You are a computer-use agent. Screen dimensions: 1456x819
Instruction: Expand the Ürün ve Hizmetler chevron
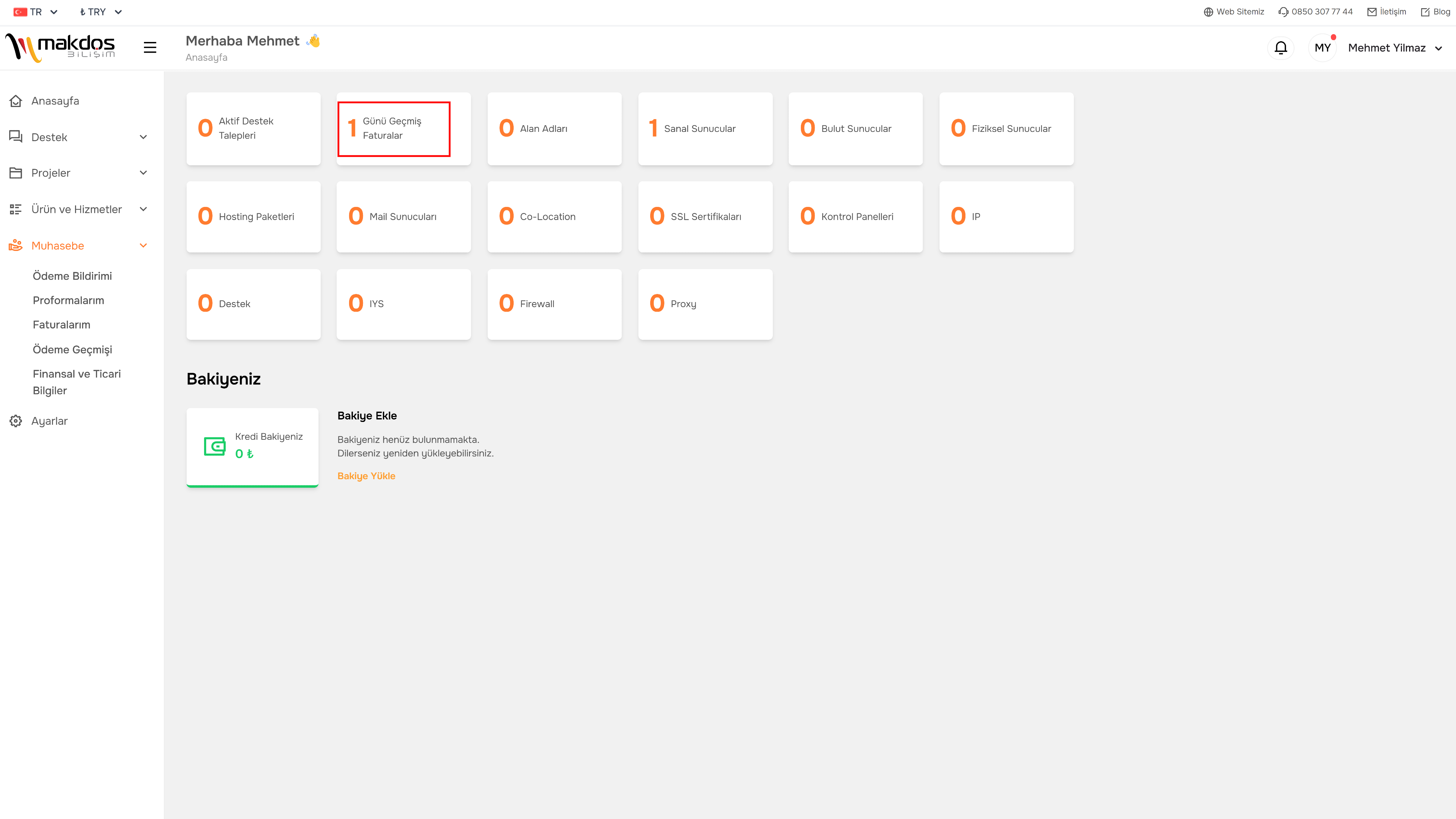(x=143, y=209)
